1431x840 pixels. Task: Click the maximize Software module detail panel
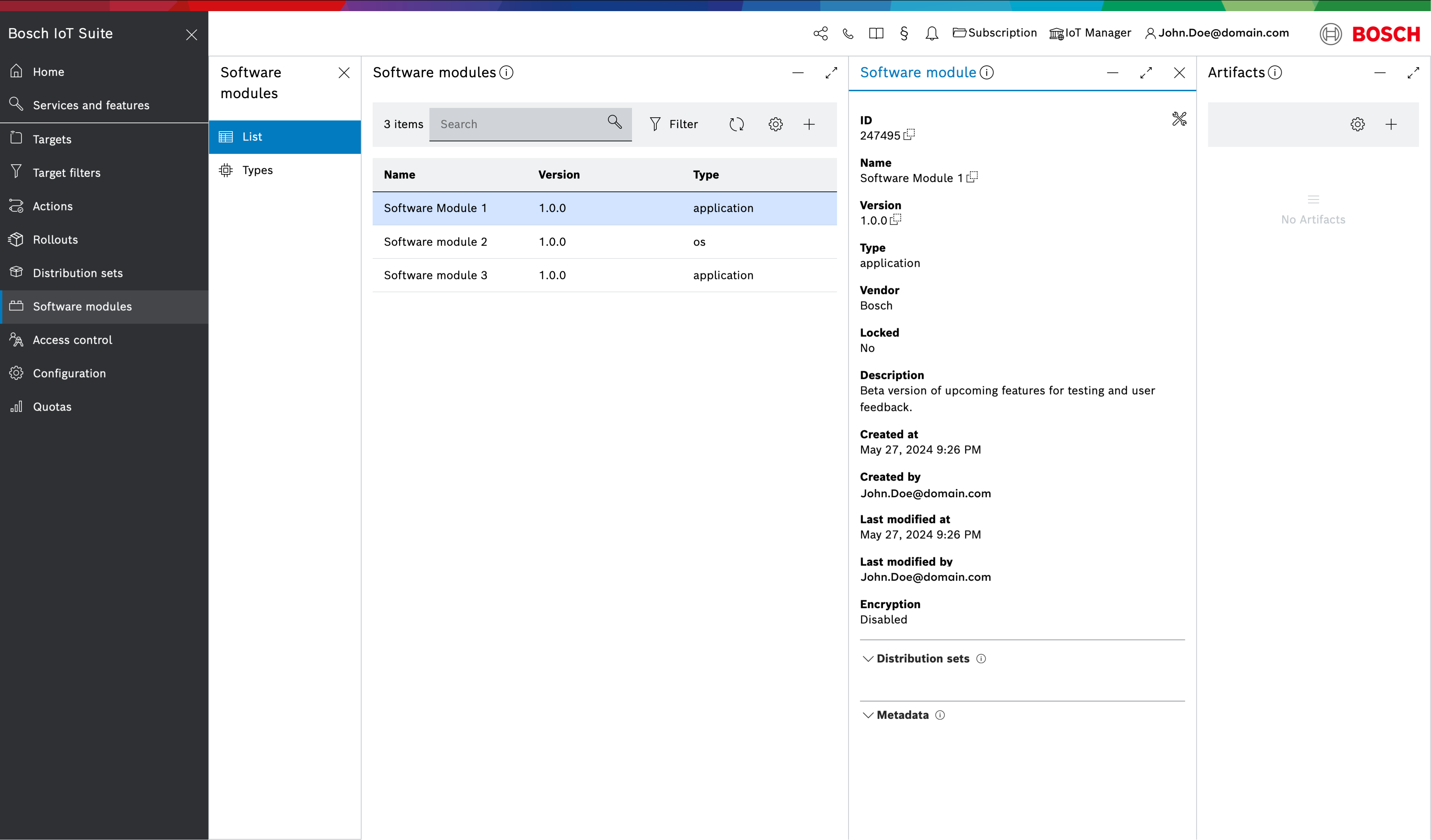point(1146,72)
